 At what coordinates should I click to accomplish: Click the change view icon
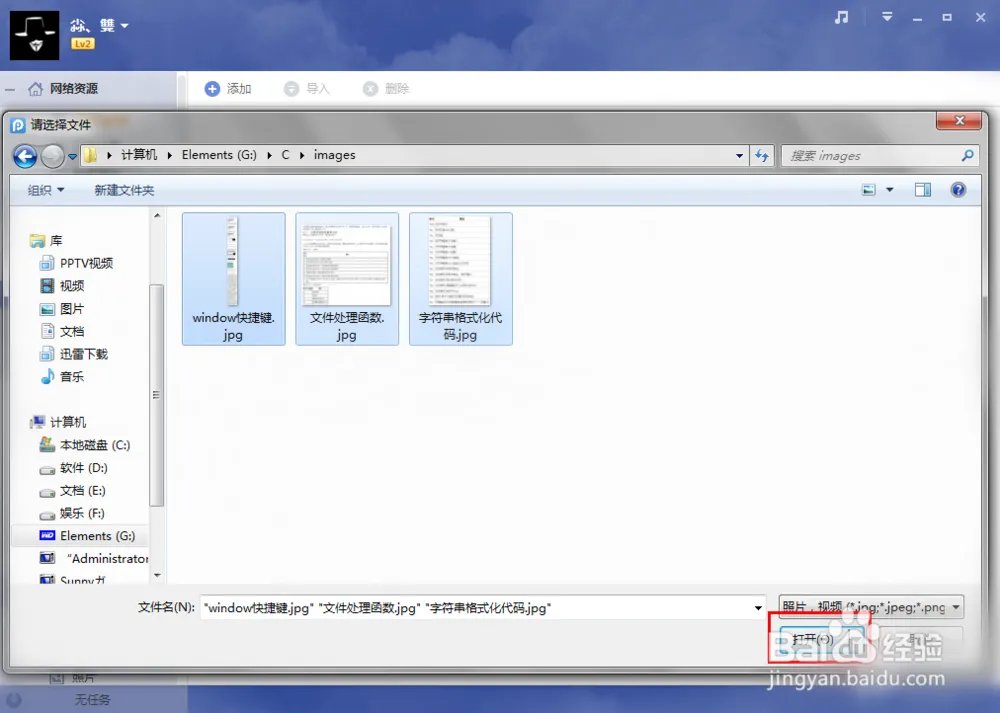point(869,190)
